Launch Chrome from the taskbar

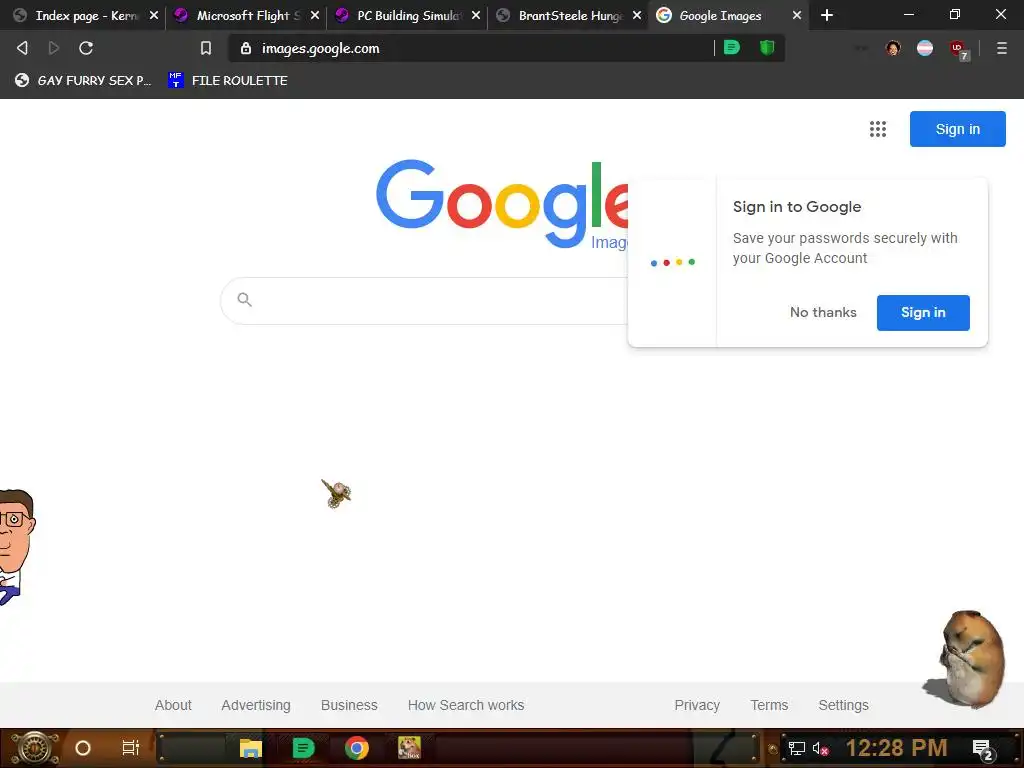[357, 748]
